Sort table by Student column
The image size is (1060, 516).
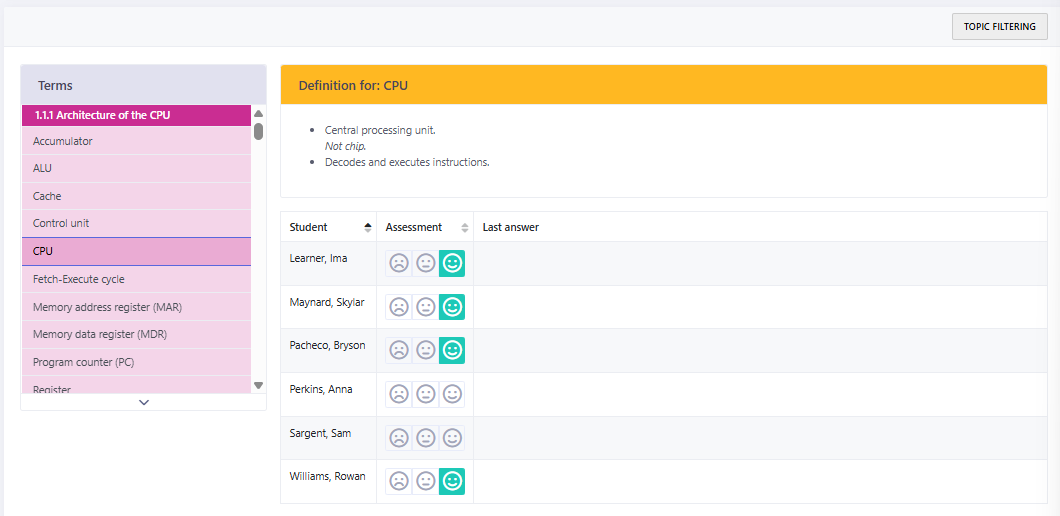[x=367, y=228]
